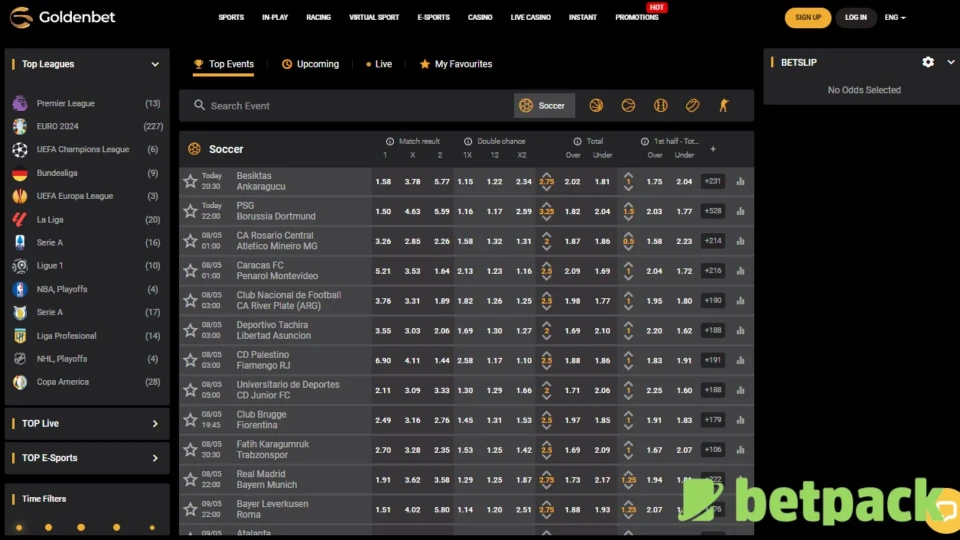Click the Double chance info icon
The height and width of the screenshot is (540, 960).
(x=468, y=141)
